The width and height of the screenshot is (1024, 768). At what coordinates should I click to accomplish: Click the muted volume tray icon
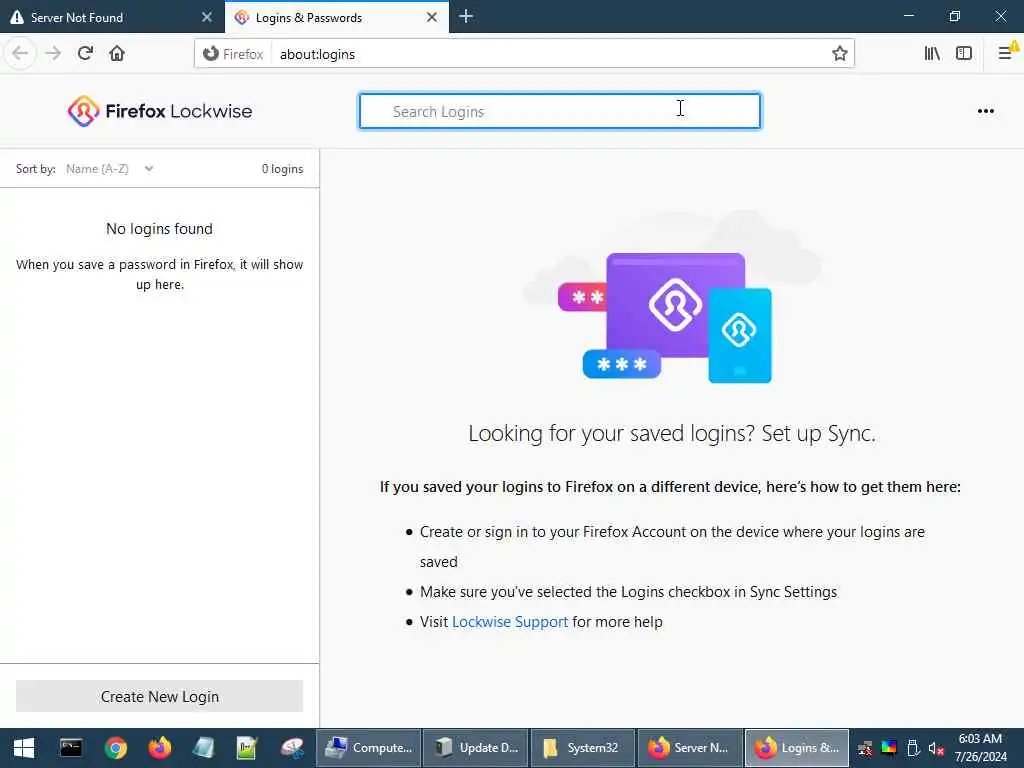pyautogui.click(x=936, y=748)
